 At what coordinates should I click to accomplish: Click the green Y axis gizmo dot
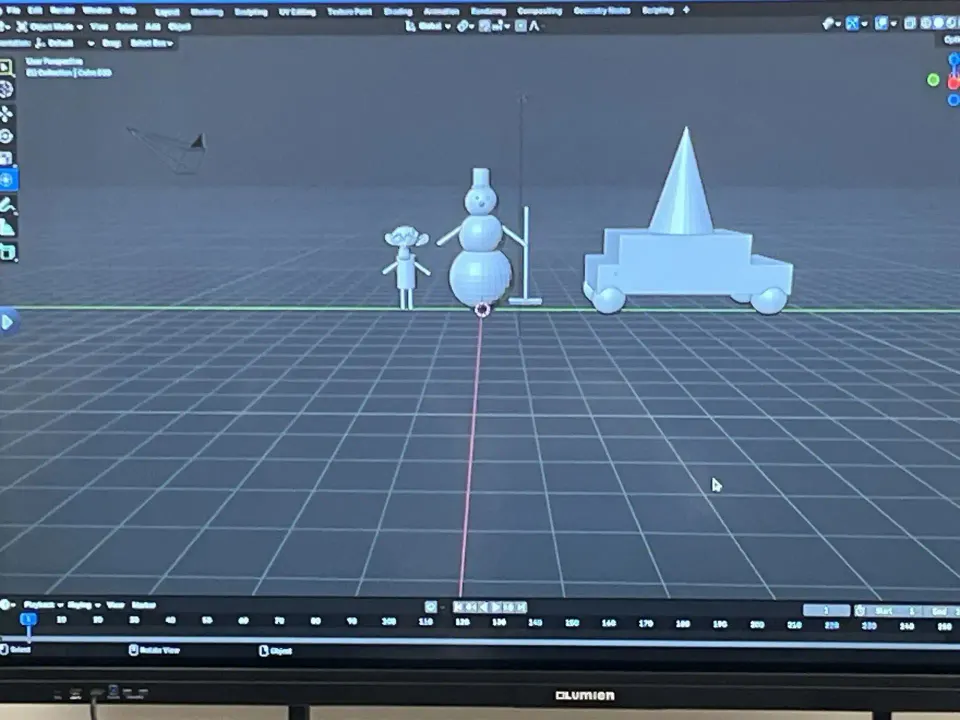point(933,80)
